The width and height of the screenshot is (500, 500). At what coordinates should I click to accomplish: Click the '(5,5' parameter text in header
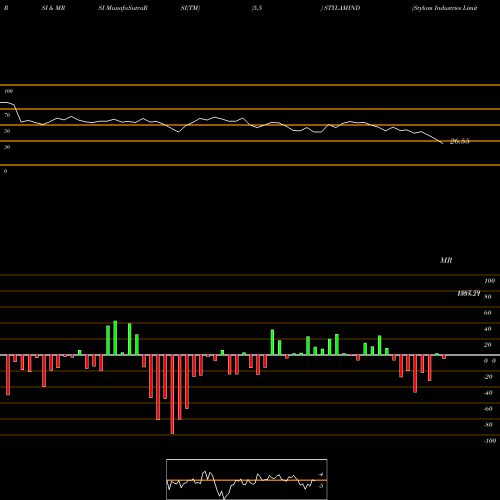(x=257, y=8)
